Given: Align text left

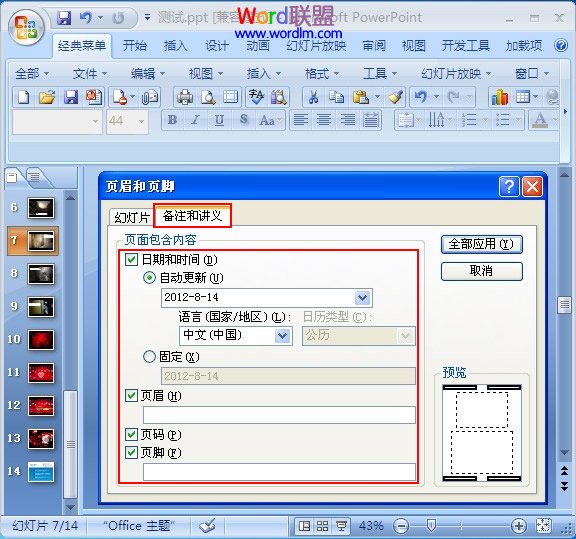Looking at the screenshot, I should 300,120.
